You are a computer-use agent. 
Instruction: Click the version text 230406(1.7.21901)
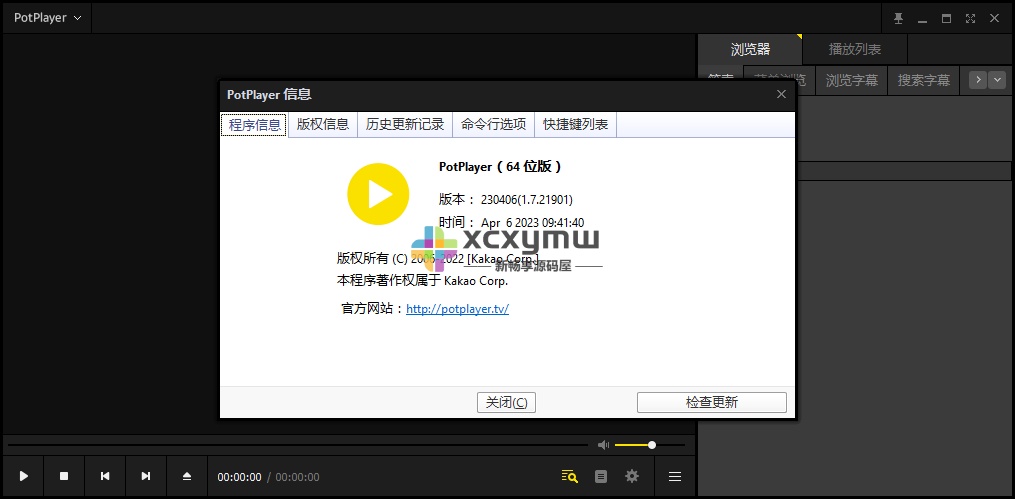tap(527, 199)
